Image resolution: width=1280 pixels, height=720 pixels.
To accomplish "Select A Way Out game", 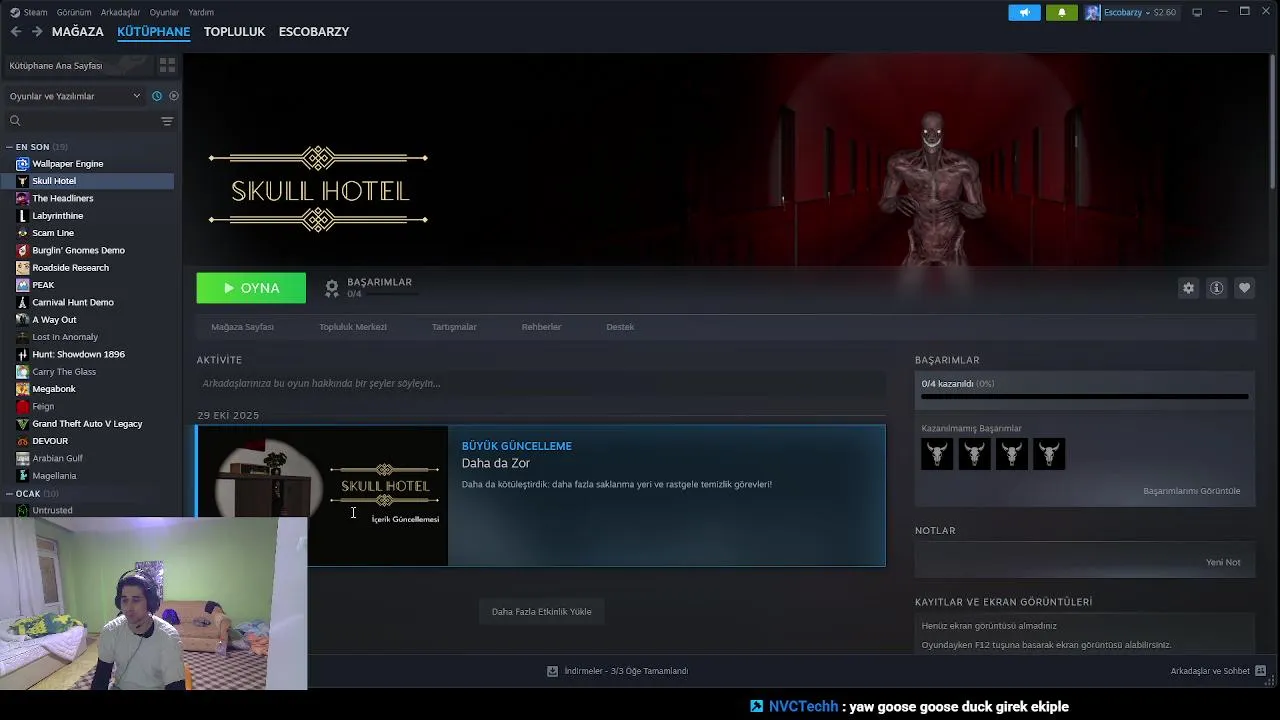I will (54, 320).
